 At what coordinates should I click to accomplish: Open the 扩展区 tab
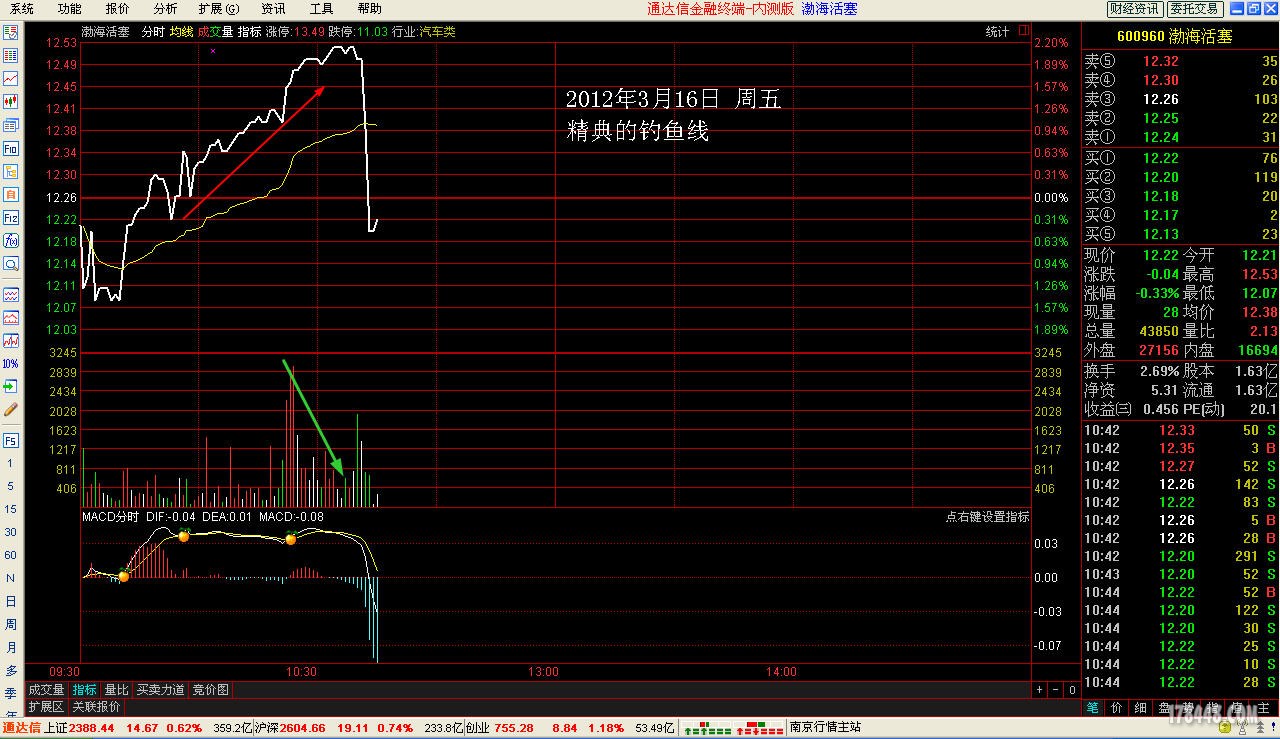pyautogui.click(x=46, y=707)
